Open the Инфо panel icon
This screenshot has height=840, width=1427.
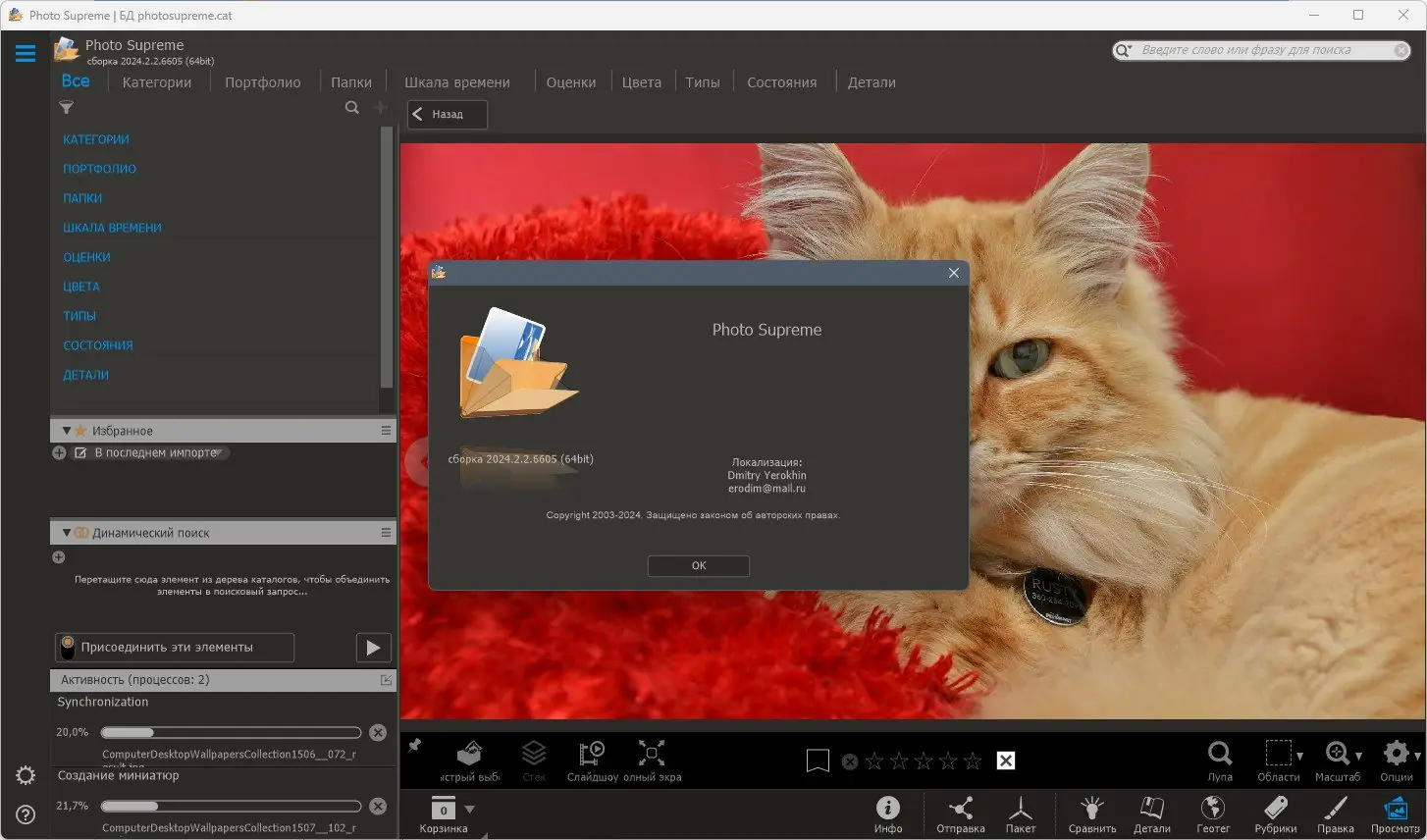(887, 809)
